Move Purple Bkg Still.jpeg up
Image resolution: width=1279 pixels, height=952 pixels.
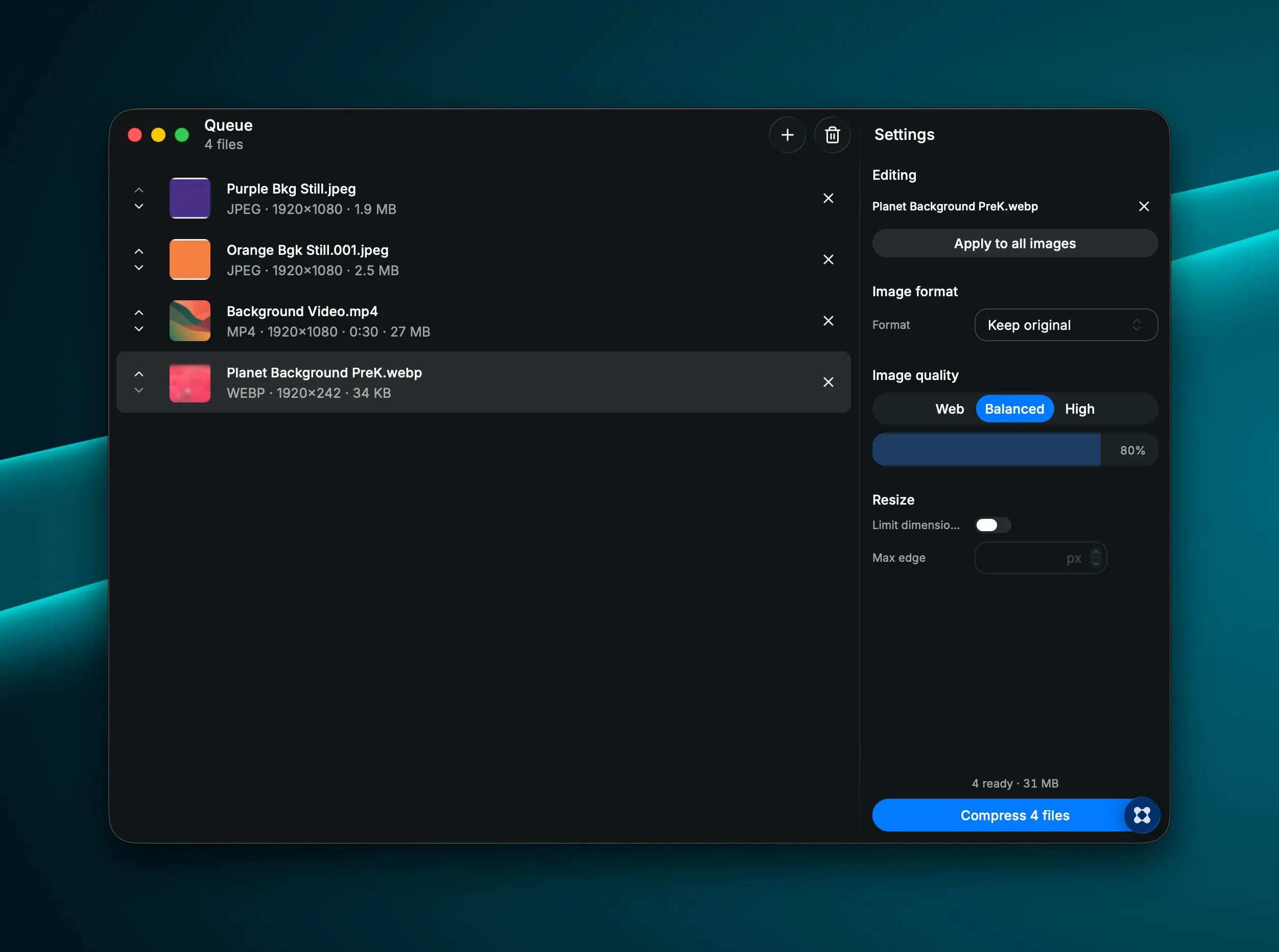tap(139, 190)
